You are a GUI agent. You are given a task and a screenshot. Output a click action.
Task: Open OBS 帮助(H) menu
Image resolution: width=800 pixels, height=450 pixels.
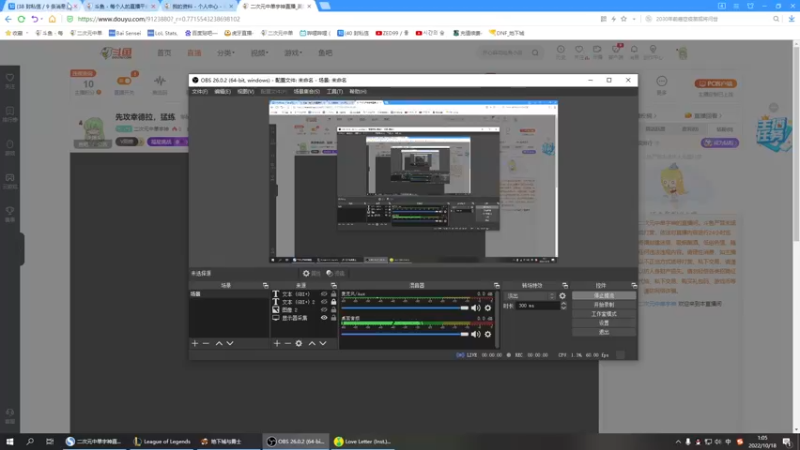[x=358, y=92]
